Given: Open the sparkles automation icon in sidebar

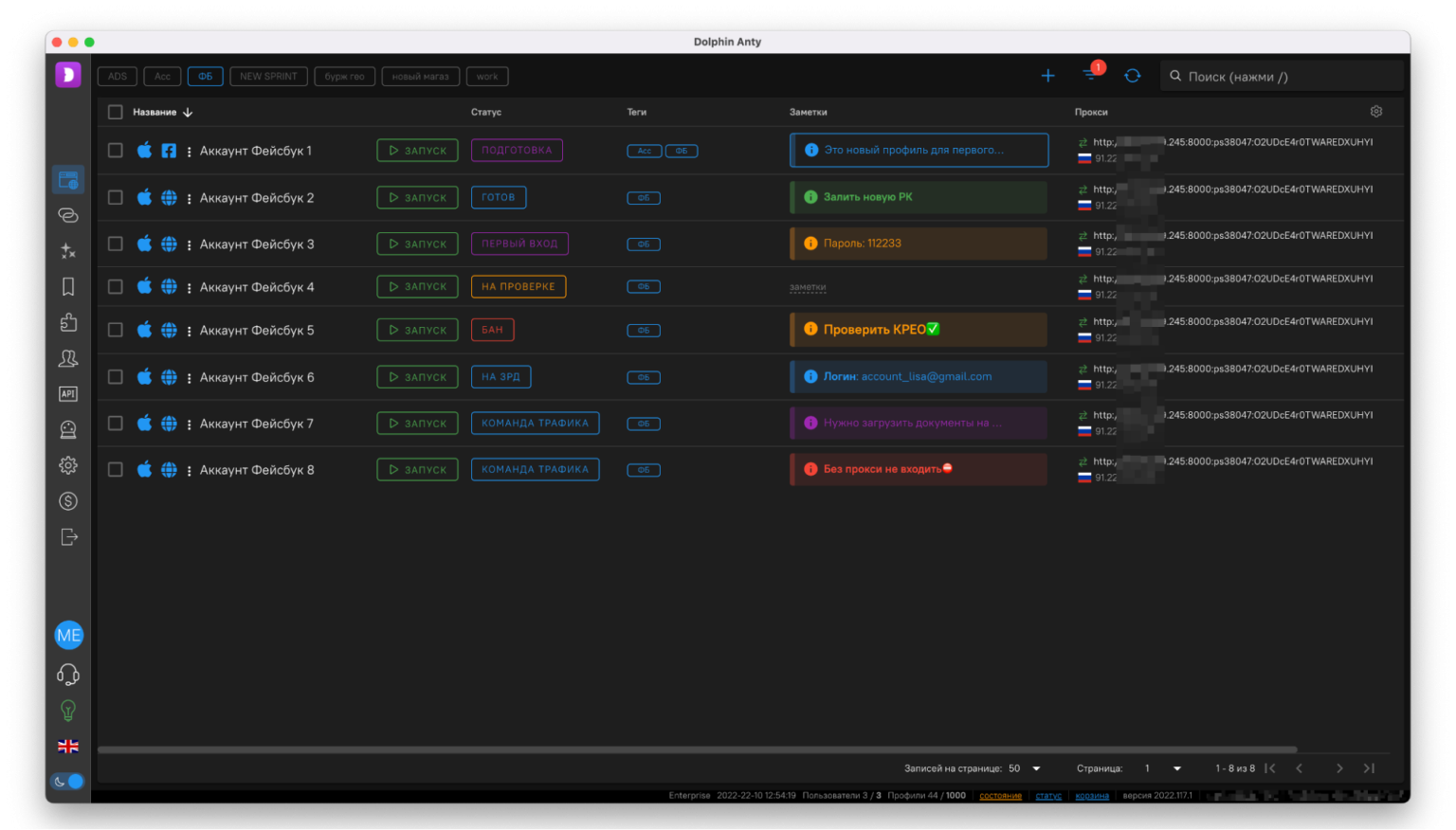Looking at the screenshot, I should (x=68, y=251).
